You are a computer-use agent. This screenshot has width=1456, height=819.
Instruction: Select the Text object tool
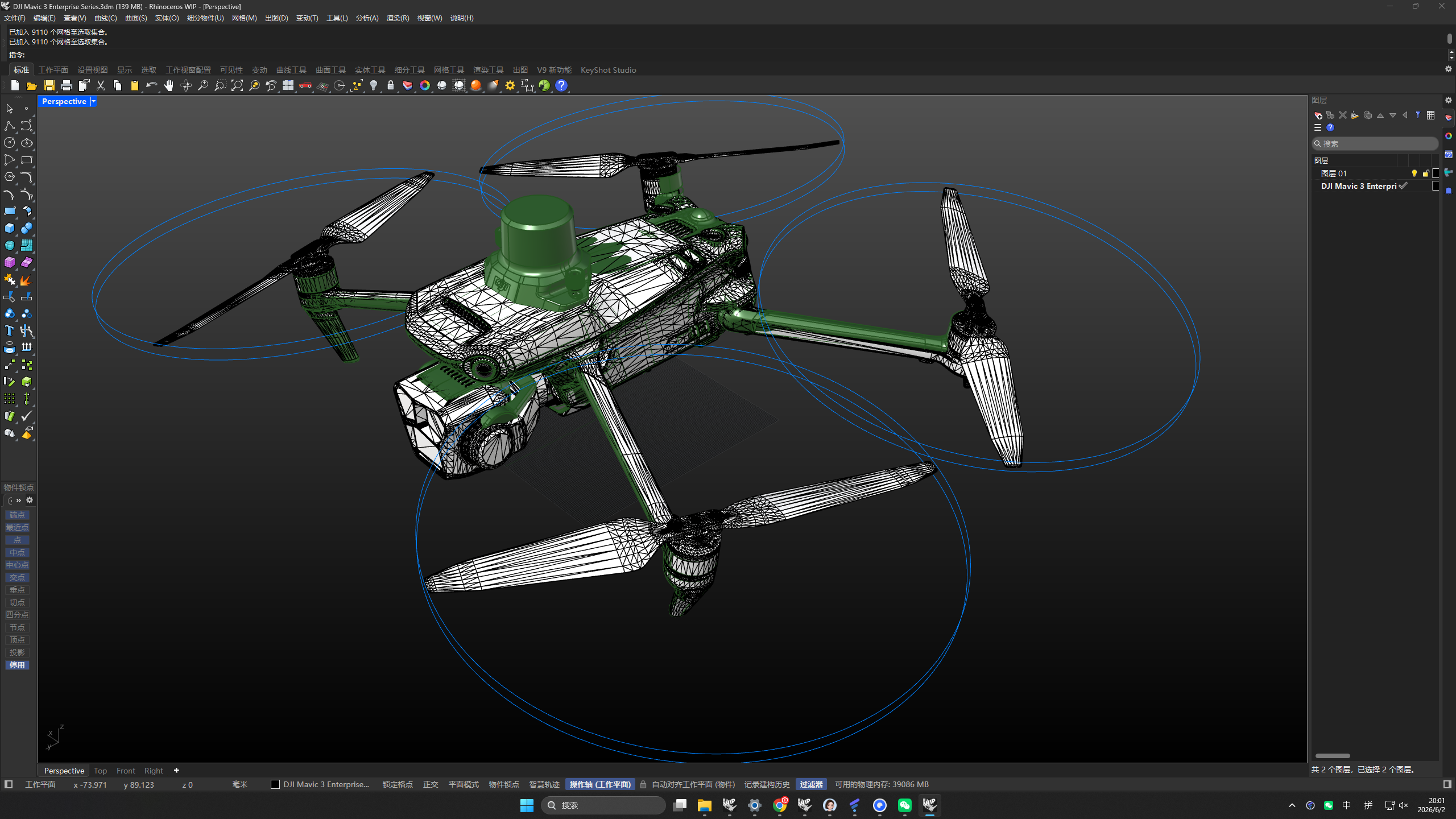pos(10,330)
